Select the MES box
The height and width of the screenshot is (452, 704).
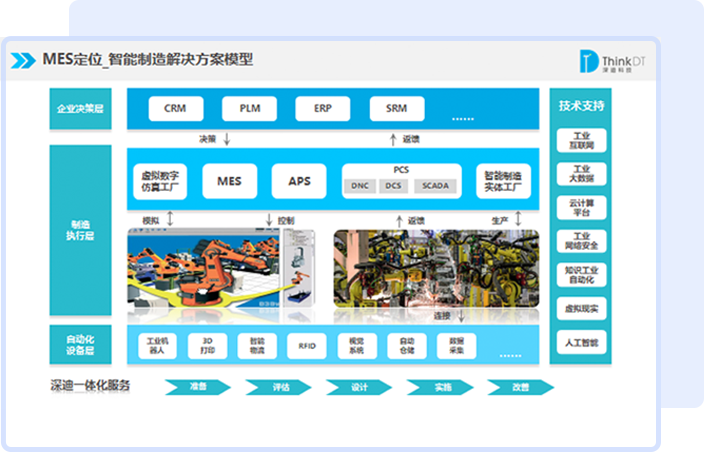[x=229, y=181]
